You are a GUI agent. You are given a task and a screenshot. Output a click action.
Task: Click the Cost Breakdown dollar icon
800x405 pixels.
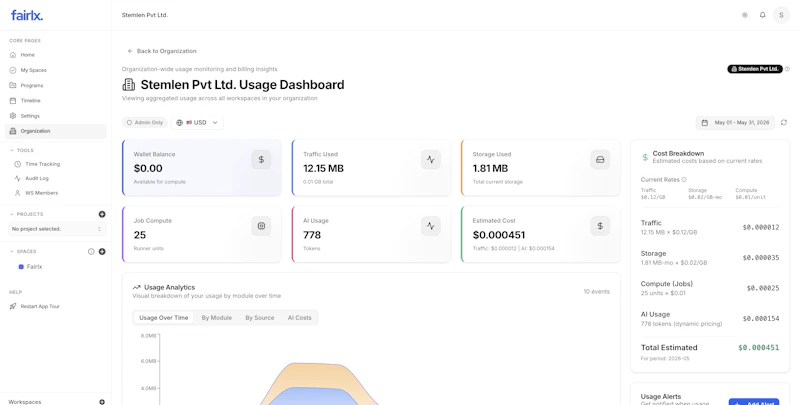(645, 157)
